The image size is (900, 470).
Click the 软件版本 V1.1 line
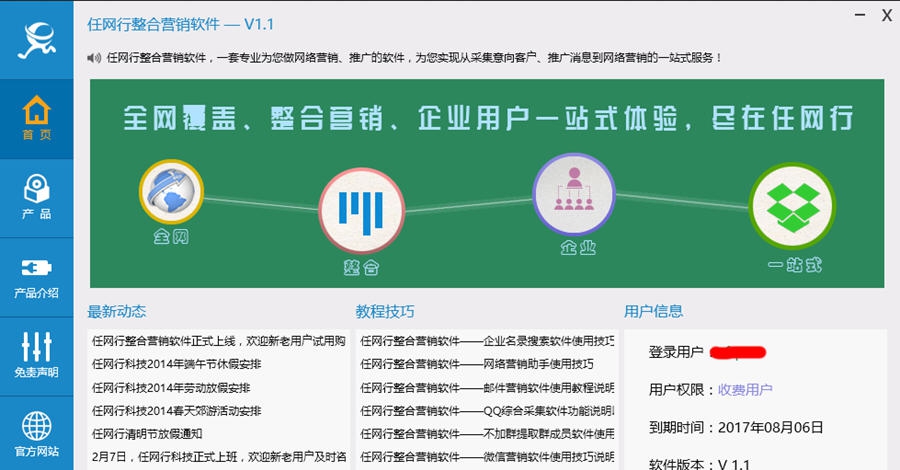click(x=699, y=464)
